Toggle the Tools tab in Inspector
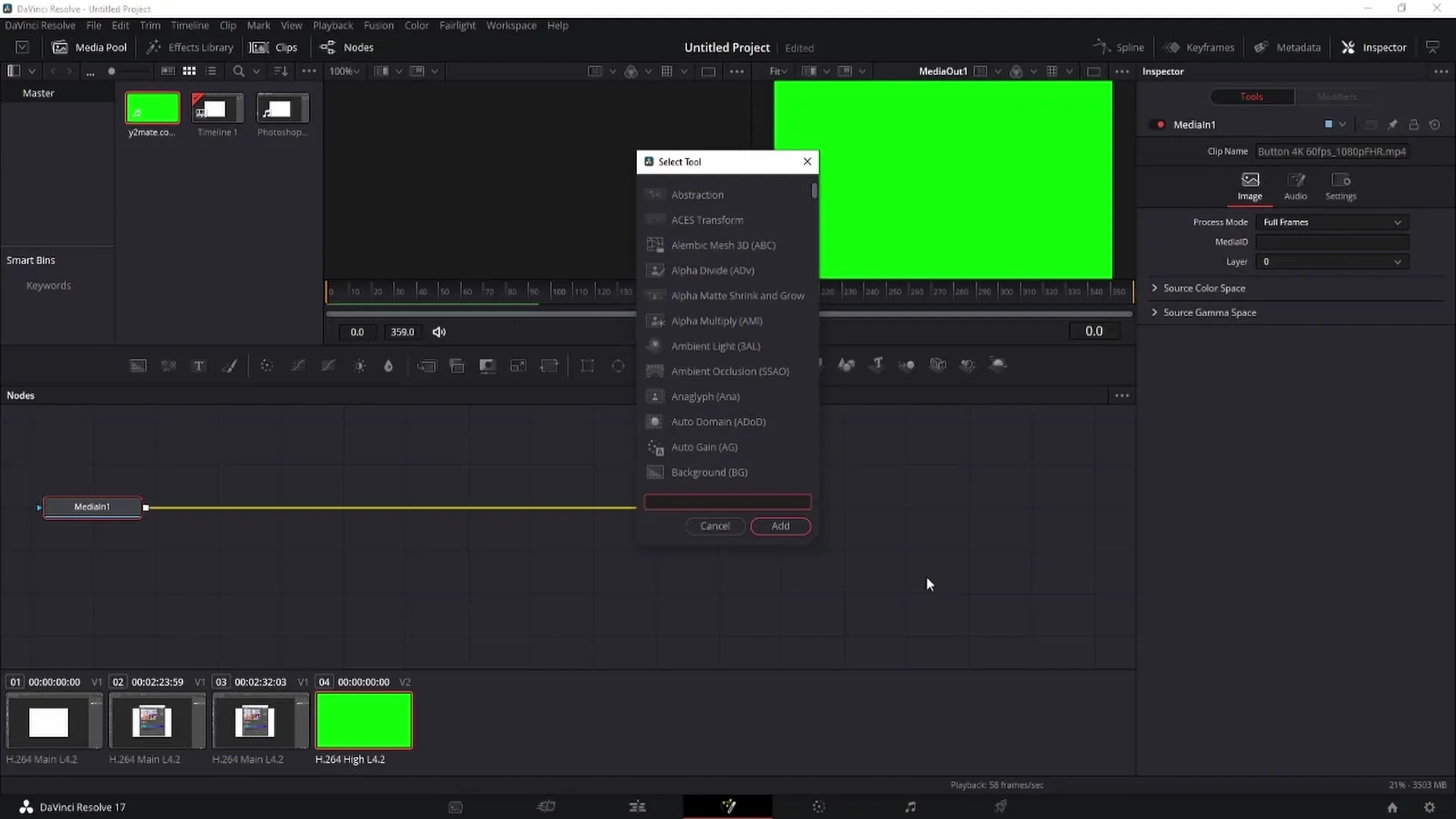This screenshot has width=1456, height=819. [1252, 96]
